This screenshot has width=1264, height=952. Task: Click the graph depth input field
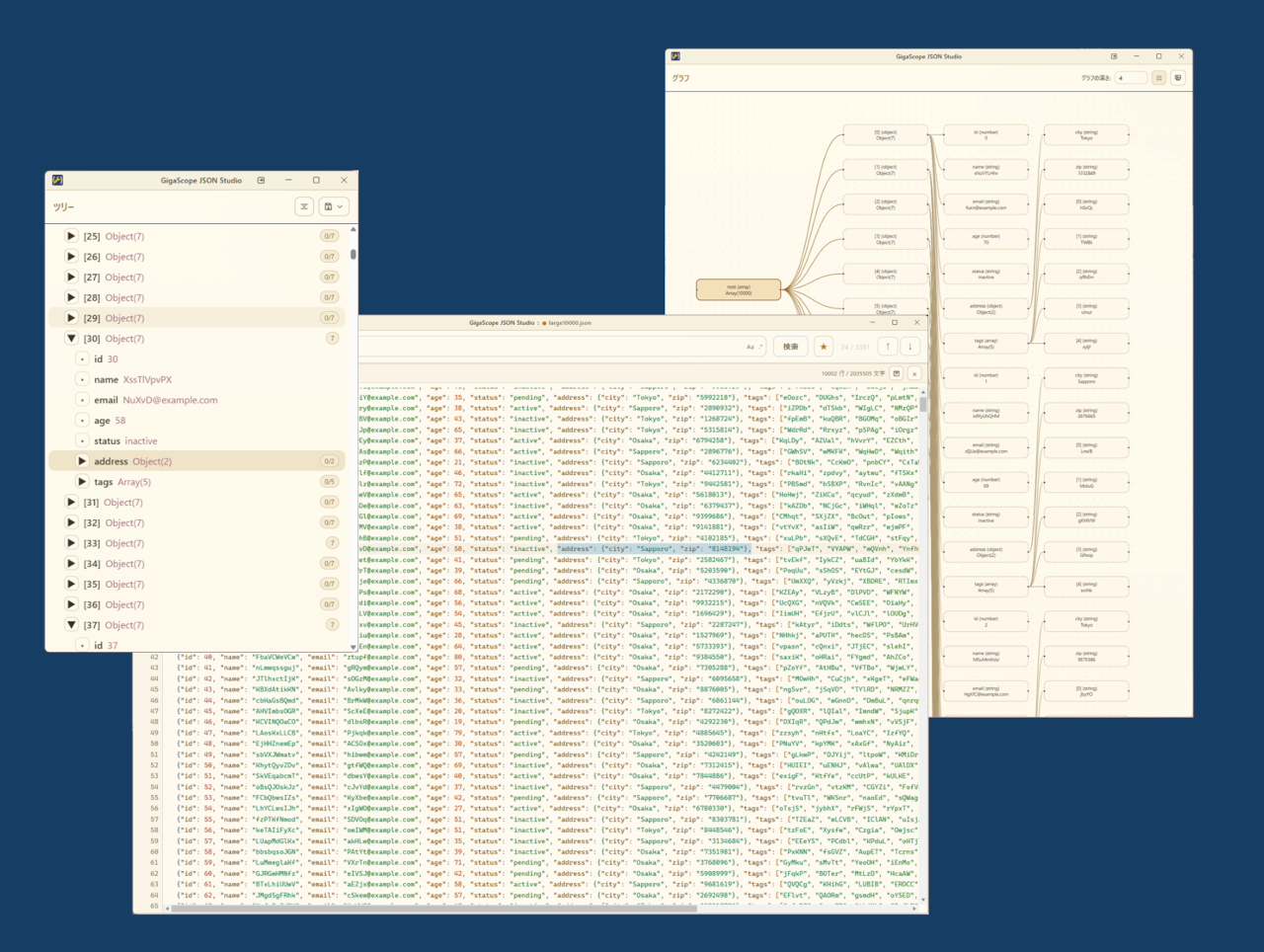1131,78
